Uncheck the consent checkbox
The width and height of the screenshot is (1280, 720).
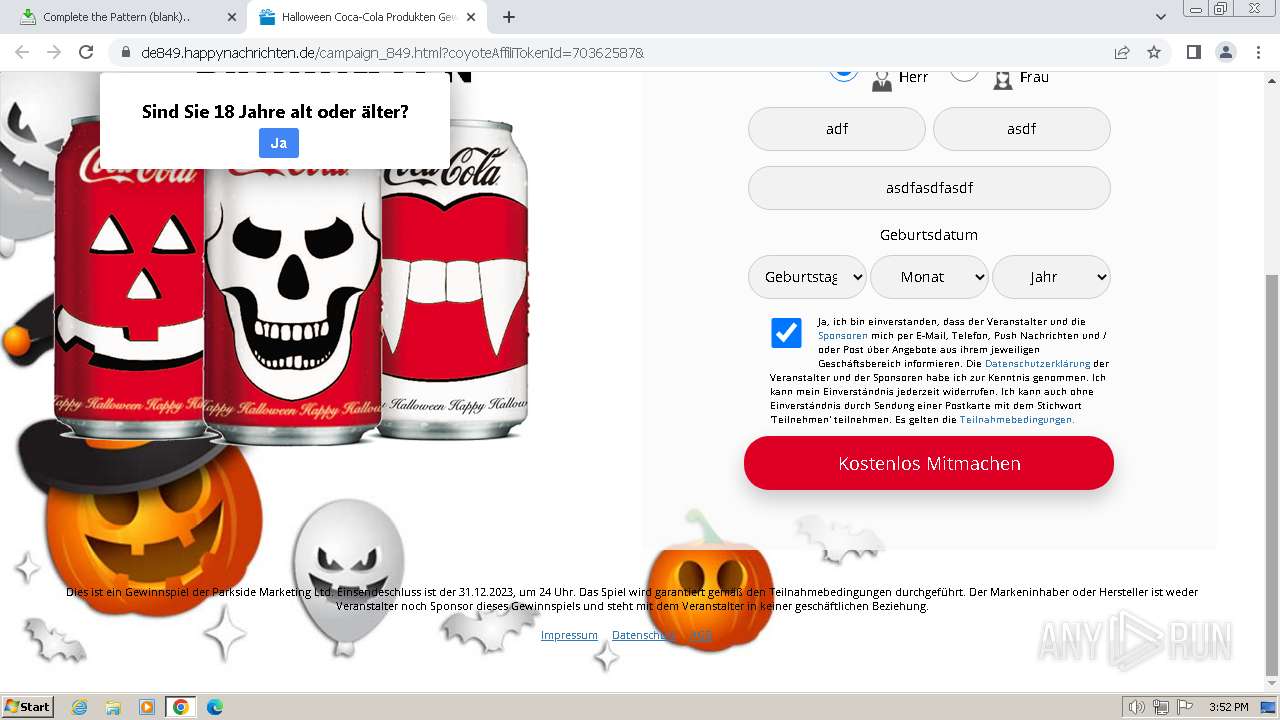pyautogui.click(x=786, y=333)
